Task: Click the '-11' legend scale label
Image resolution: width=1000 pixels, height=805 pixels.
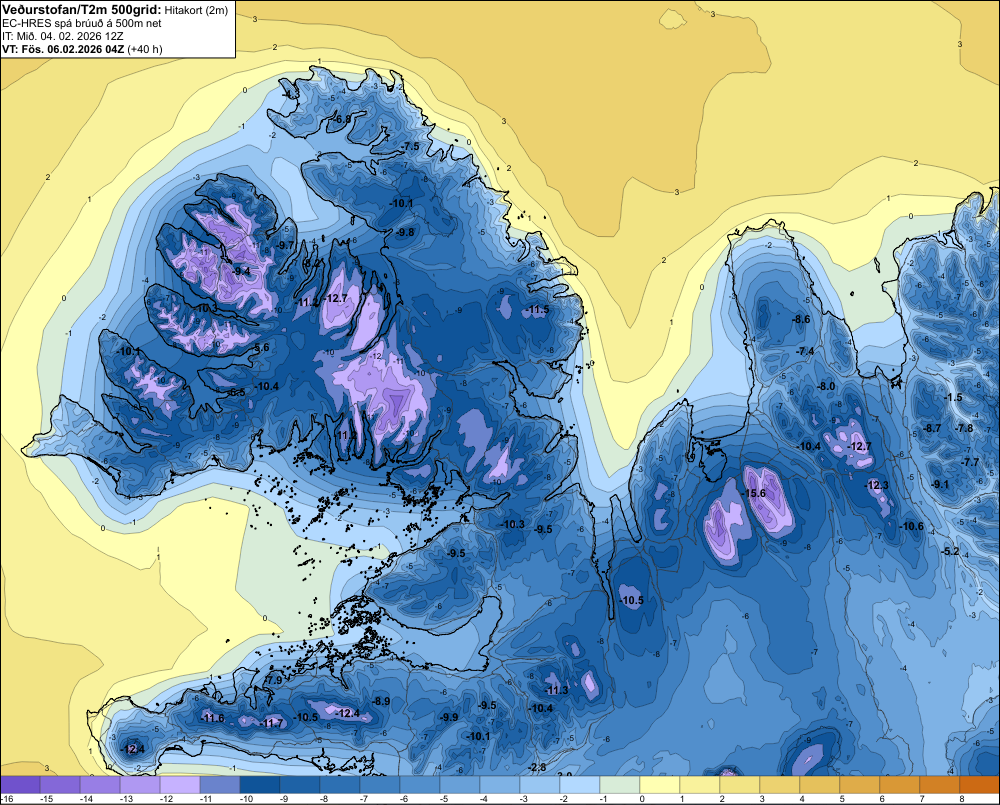Action: point(206,799)
